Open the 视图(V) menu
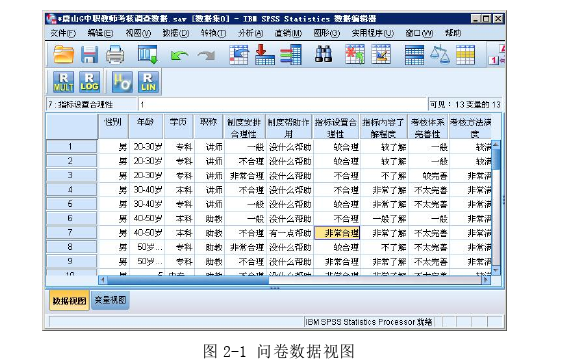 coord(138,33)
